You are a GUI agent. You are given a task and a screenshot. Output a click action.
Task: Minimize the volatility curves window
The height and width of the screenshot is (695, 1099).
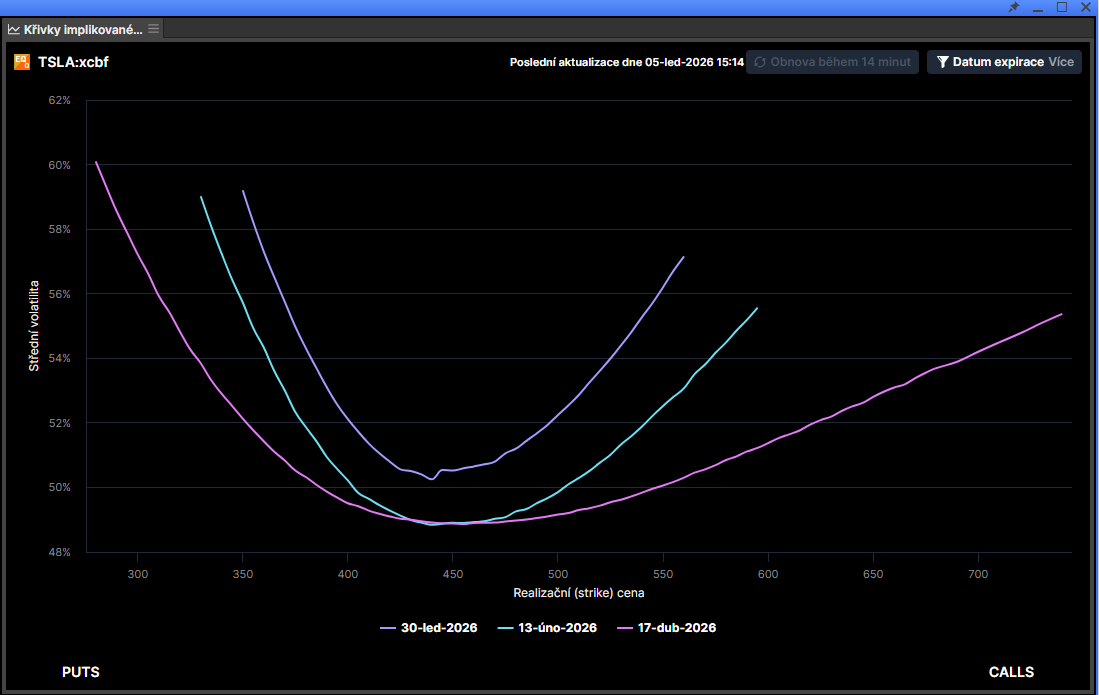click(x=1038, y=7)
